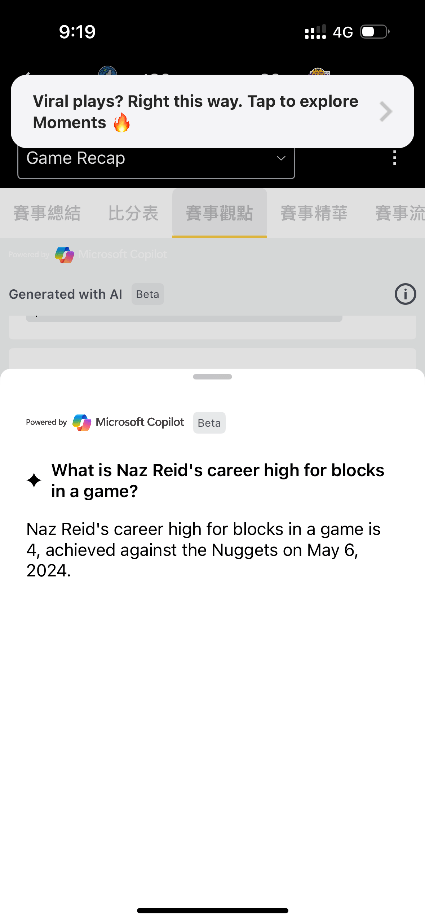Open the partially visible 賽事流 tab
Viewport: 425px width, 922px height.
[x=400, y=213]
